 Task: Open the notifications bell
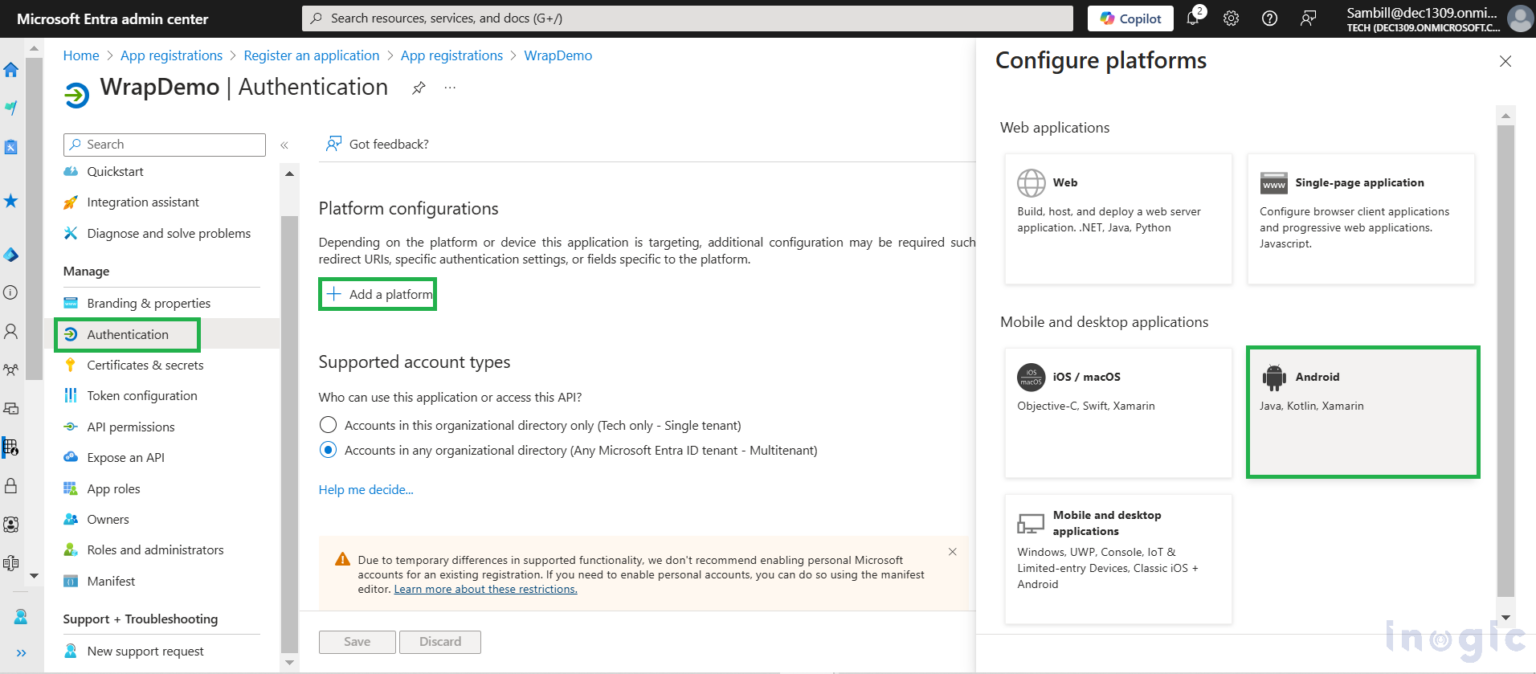tap(1194, 18)
